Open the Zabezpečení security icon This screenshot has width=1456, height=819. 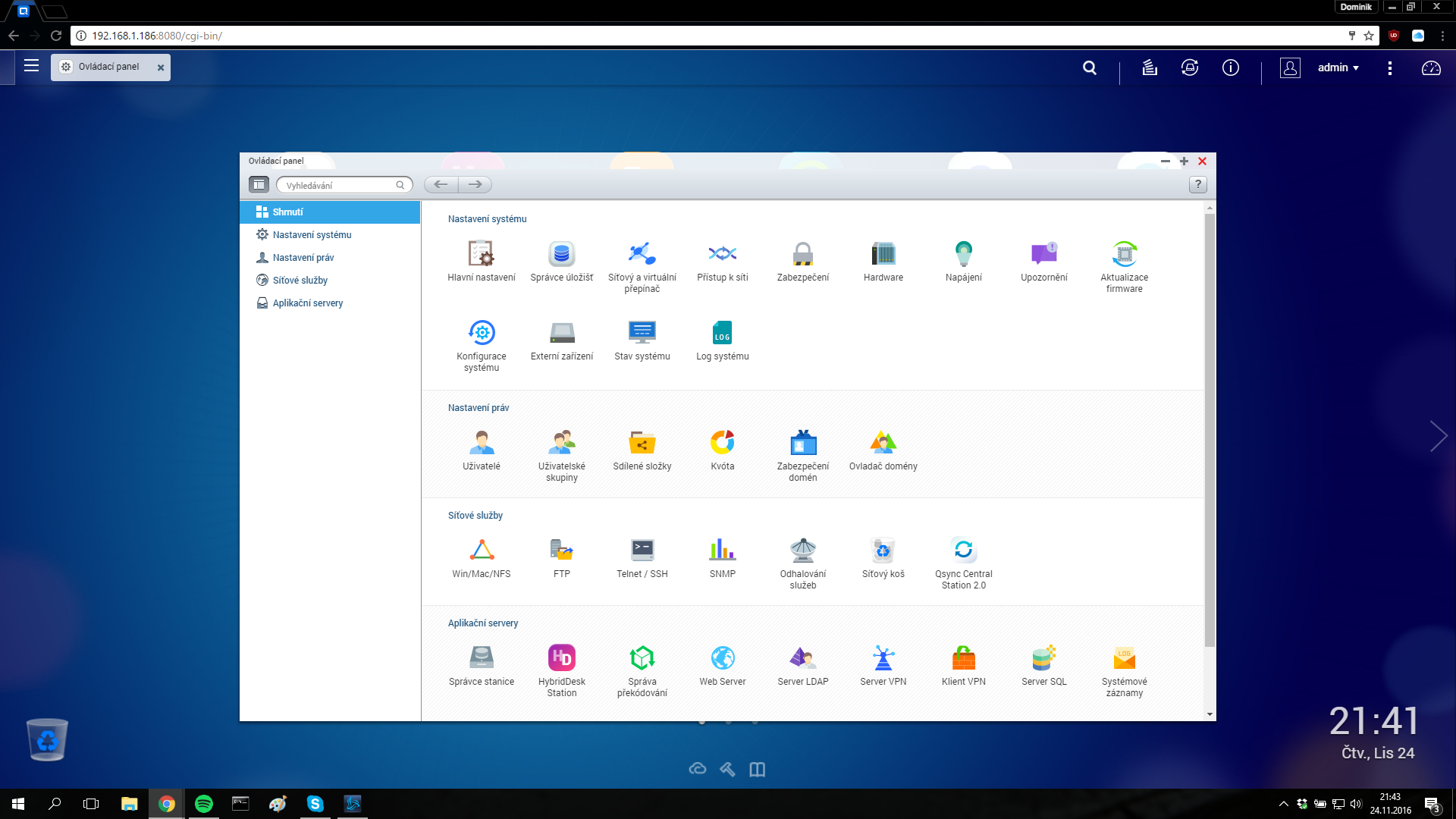(x=802, y=254)
